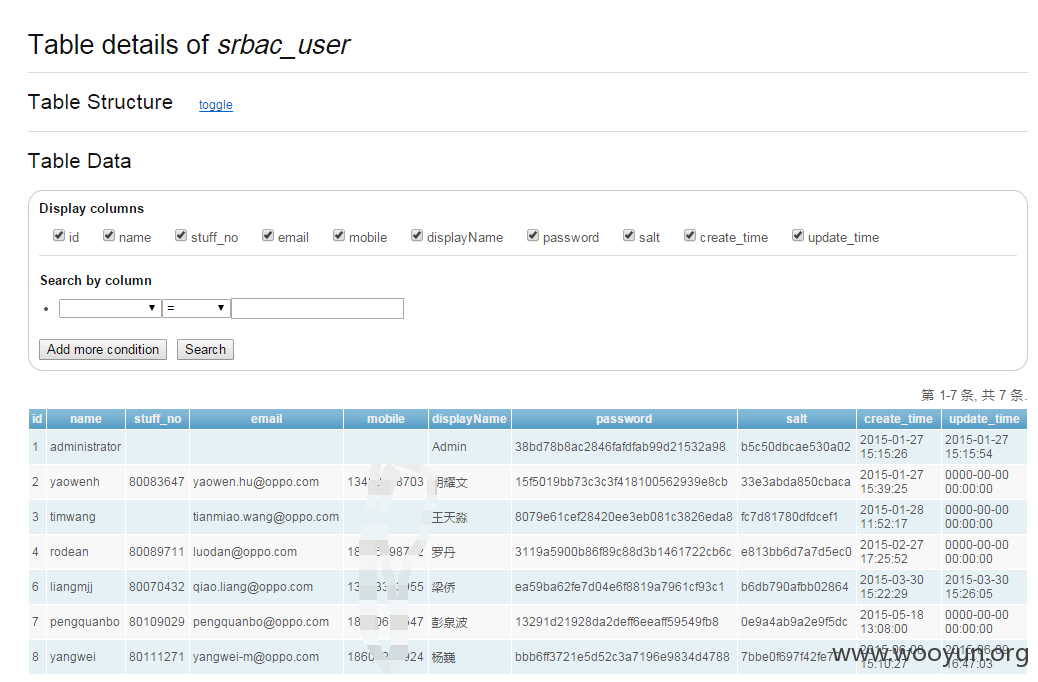Click create_time '2015-01-27 15:39:25'

click(892, 482)
